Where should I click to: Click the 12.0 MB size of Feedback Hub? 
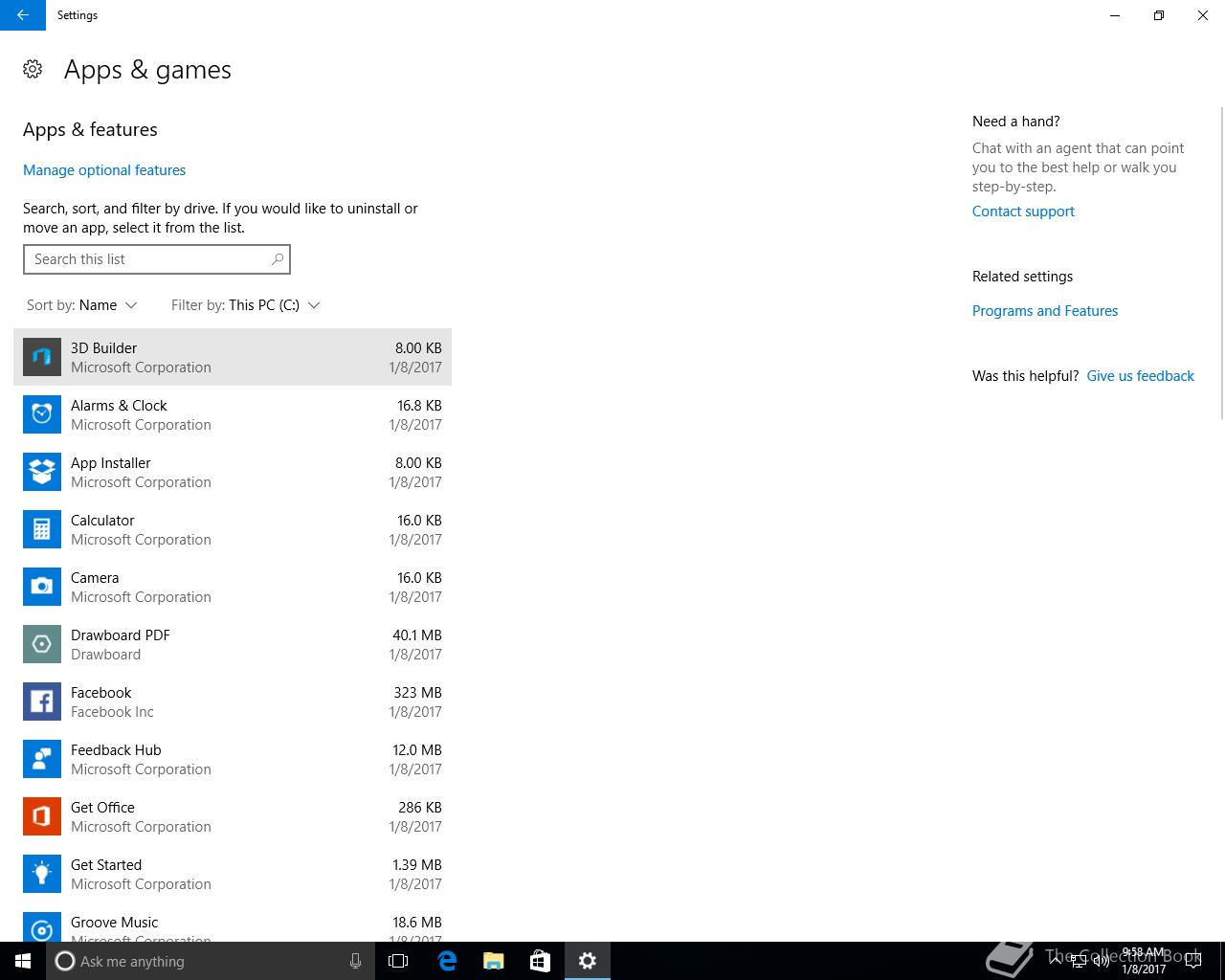click(x=417, y=750)
